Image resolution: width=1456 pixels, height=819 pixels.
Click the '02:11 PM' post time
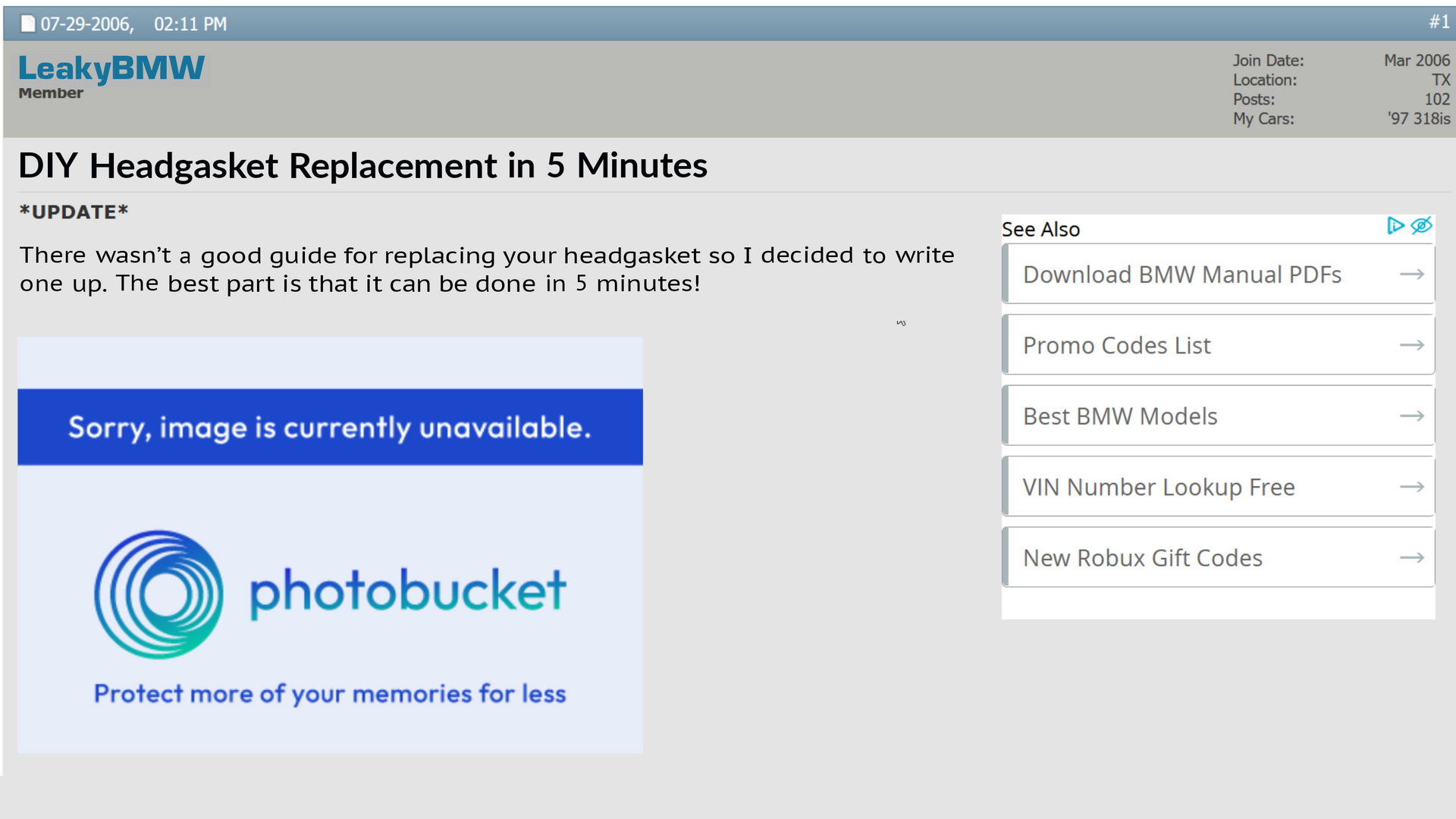(x=190, y=24)
